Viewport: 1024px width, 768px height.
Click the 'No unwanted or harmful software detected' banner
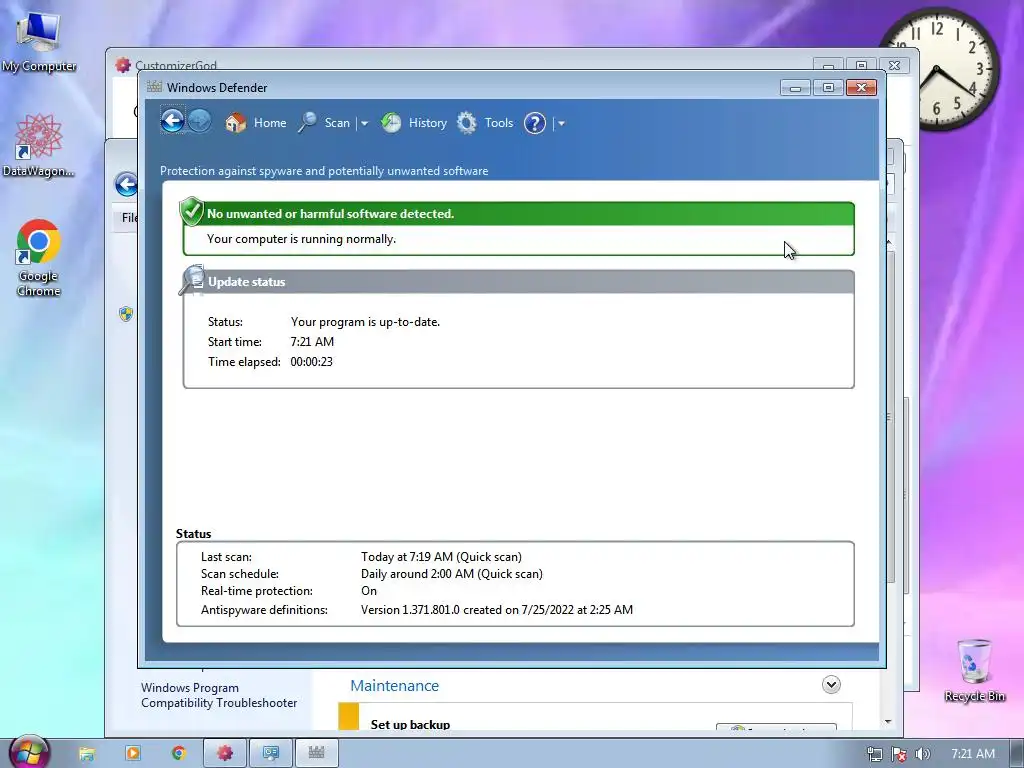pyautogui.click(x=519, y=214)
